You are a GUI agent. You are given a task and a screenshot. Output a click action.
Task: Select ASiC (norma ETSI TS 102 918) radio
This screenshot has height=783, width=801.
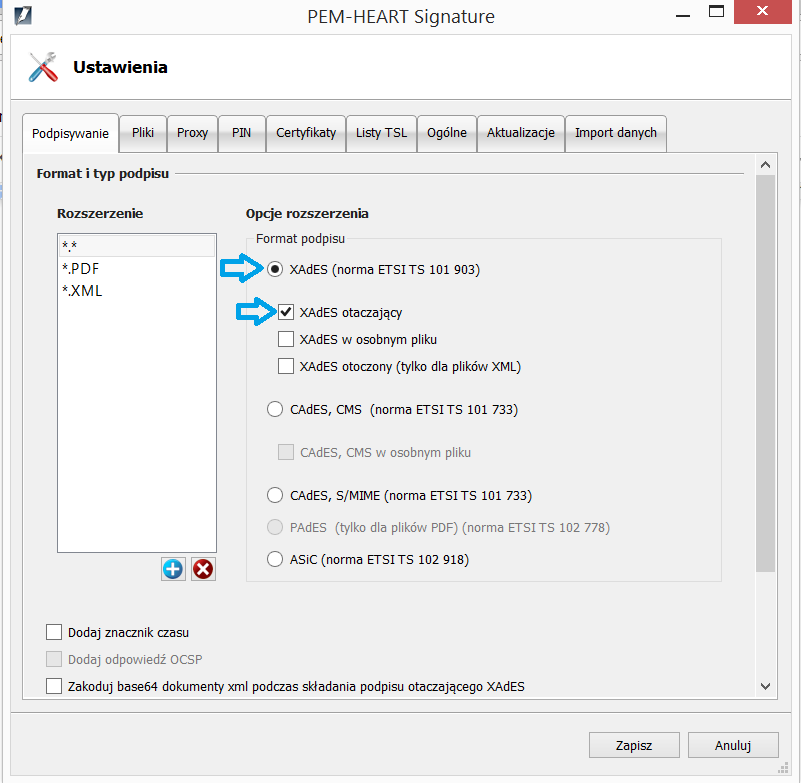(275, 559)
